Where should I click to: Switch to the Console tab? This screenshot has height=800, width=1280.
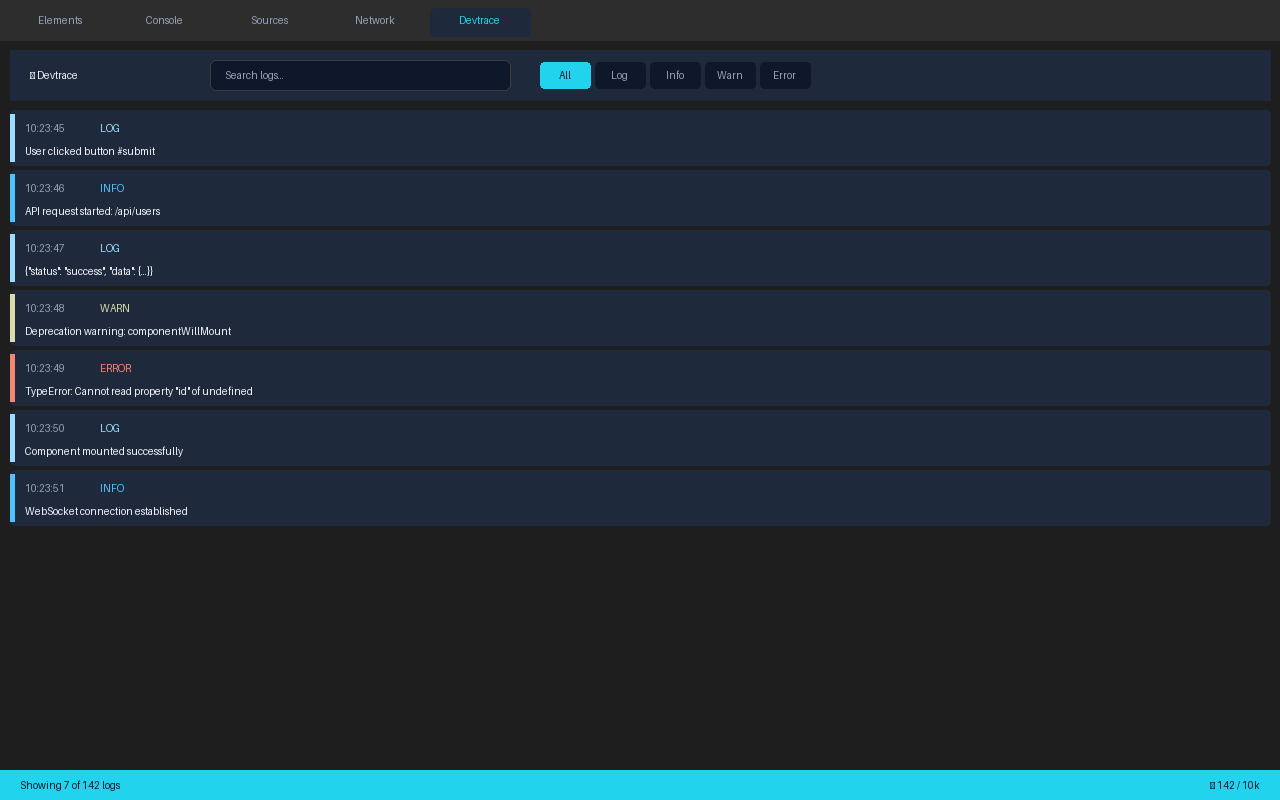pos(163,20)
